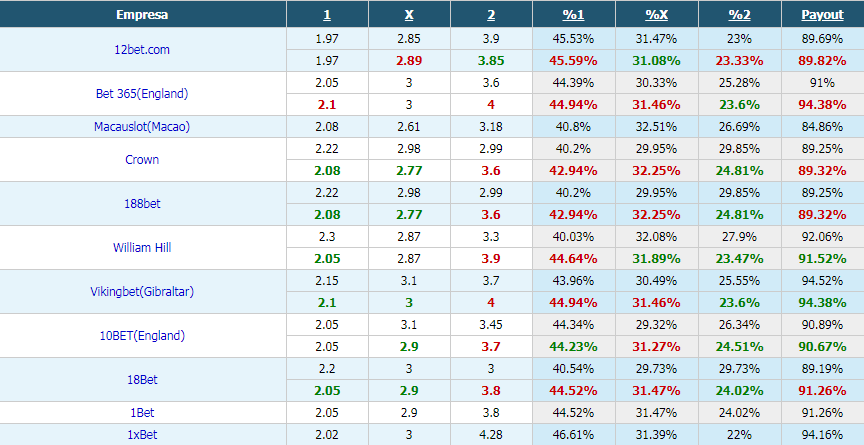Open 188bet bookmaker link

[142, 204]
